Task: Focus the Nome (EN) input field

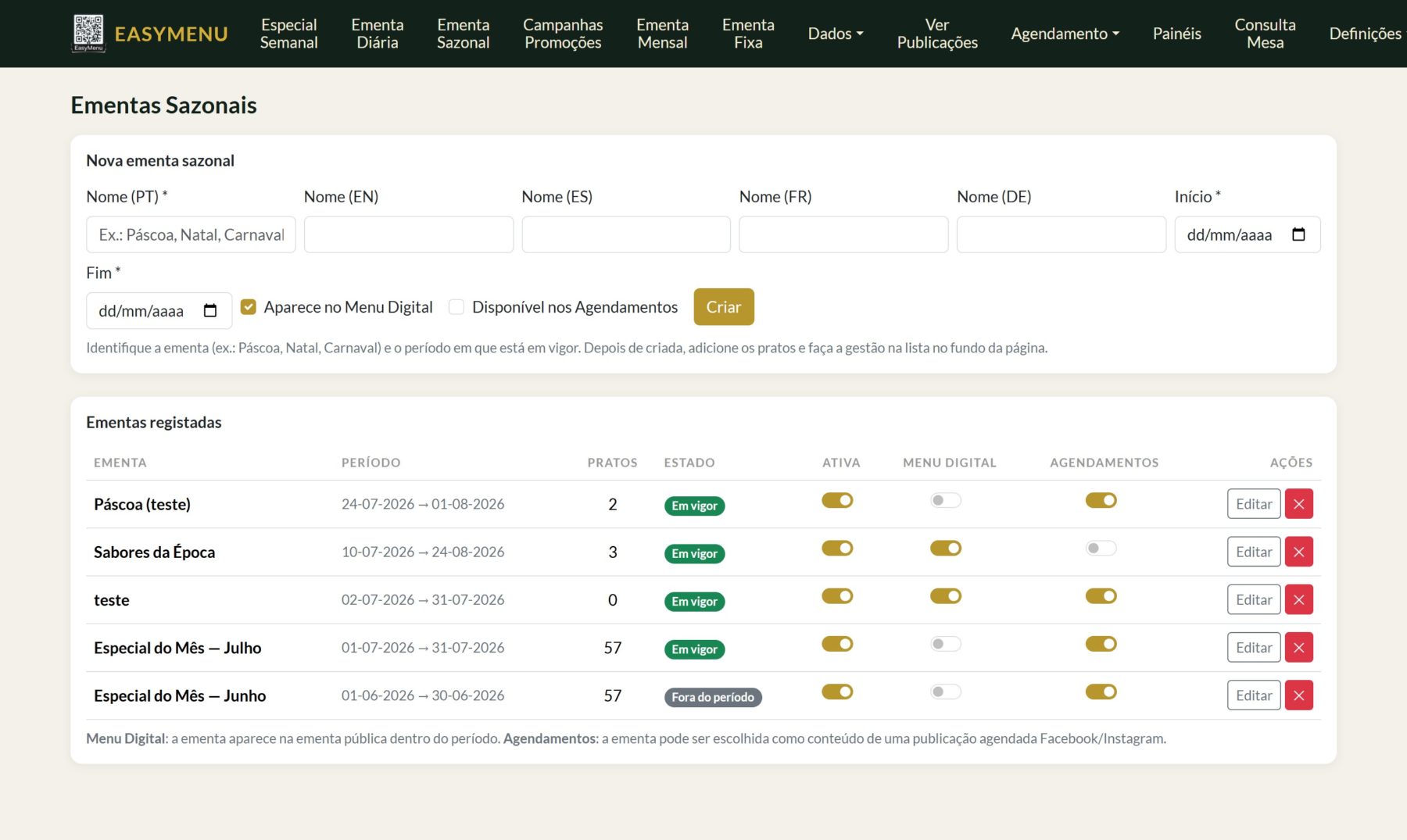Action: tap(409, 234)
